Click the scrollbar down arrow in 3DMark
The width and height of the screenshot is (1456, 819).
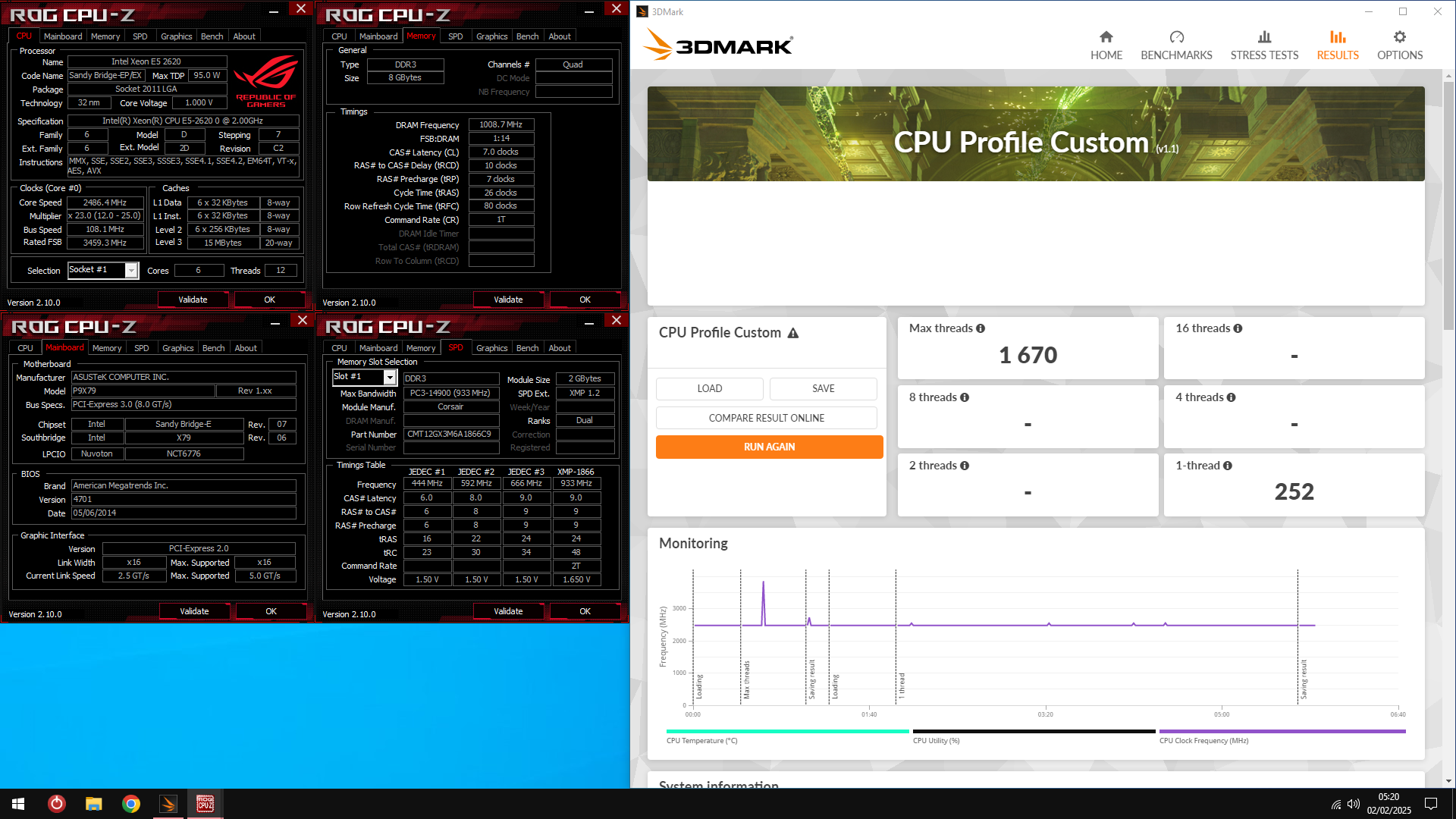(1448, 781)
